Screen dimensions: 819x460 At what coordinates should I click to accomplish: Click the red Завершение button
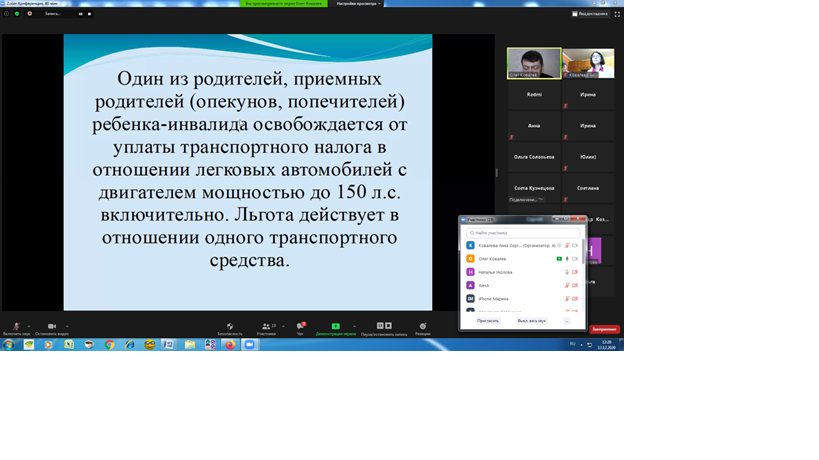604,329
